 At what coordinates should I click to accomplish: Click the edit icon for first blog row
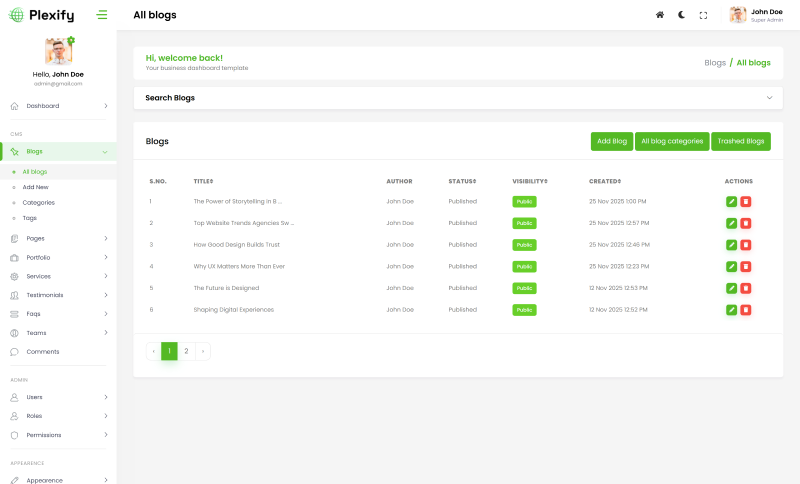coord(731,201)
